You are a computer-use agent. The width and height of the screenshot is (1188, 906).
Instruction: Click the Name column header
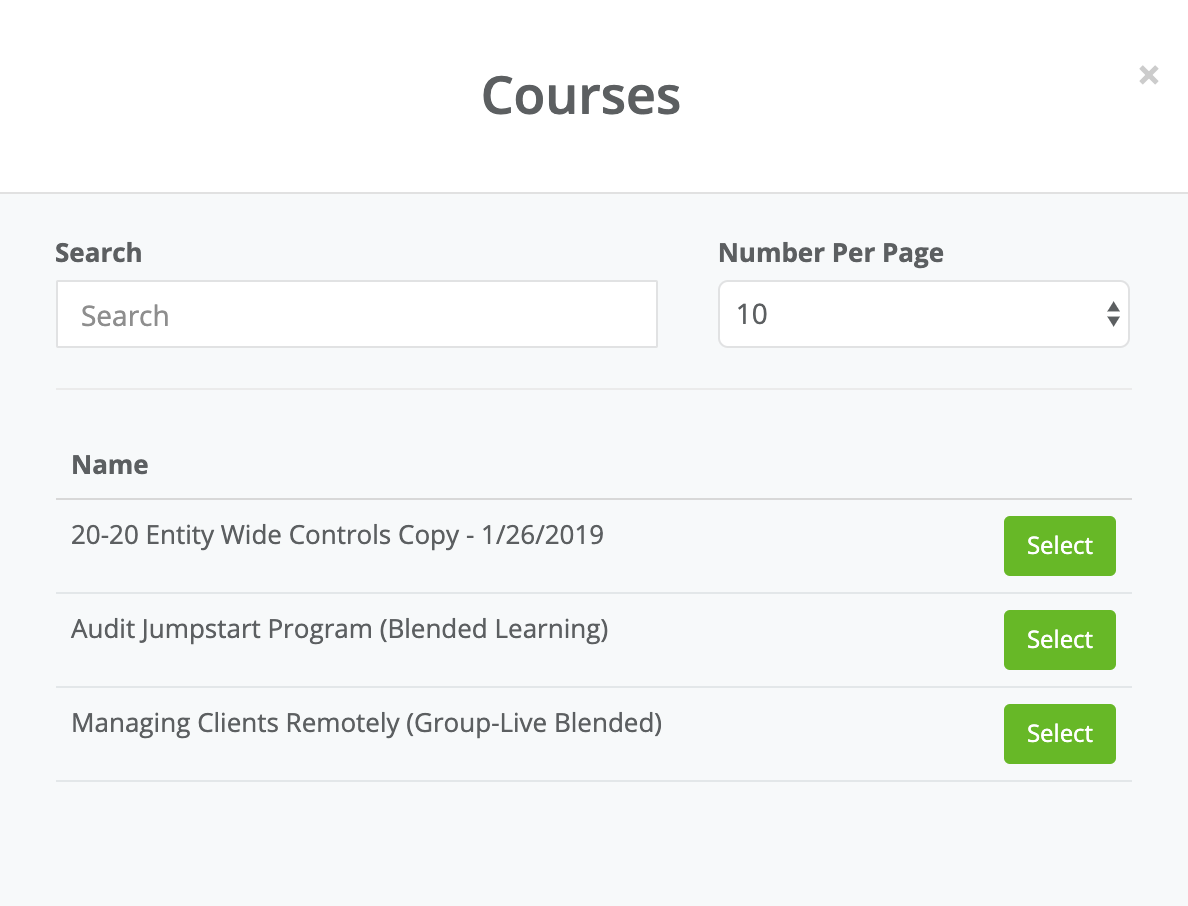point(110,464)
